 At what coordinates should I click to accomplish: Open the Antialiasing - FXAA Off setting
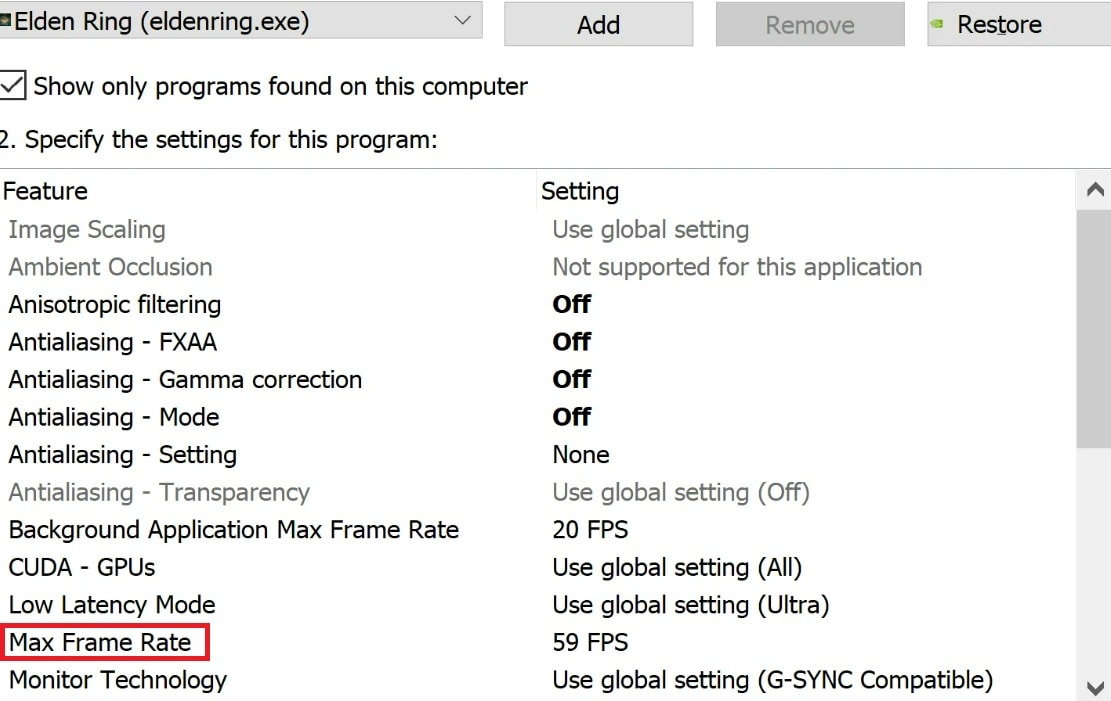click(x=572, y=342)
